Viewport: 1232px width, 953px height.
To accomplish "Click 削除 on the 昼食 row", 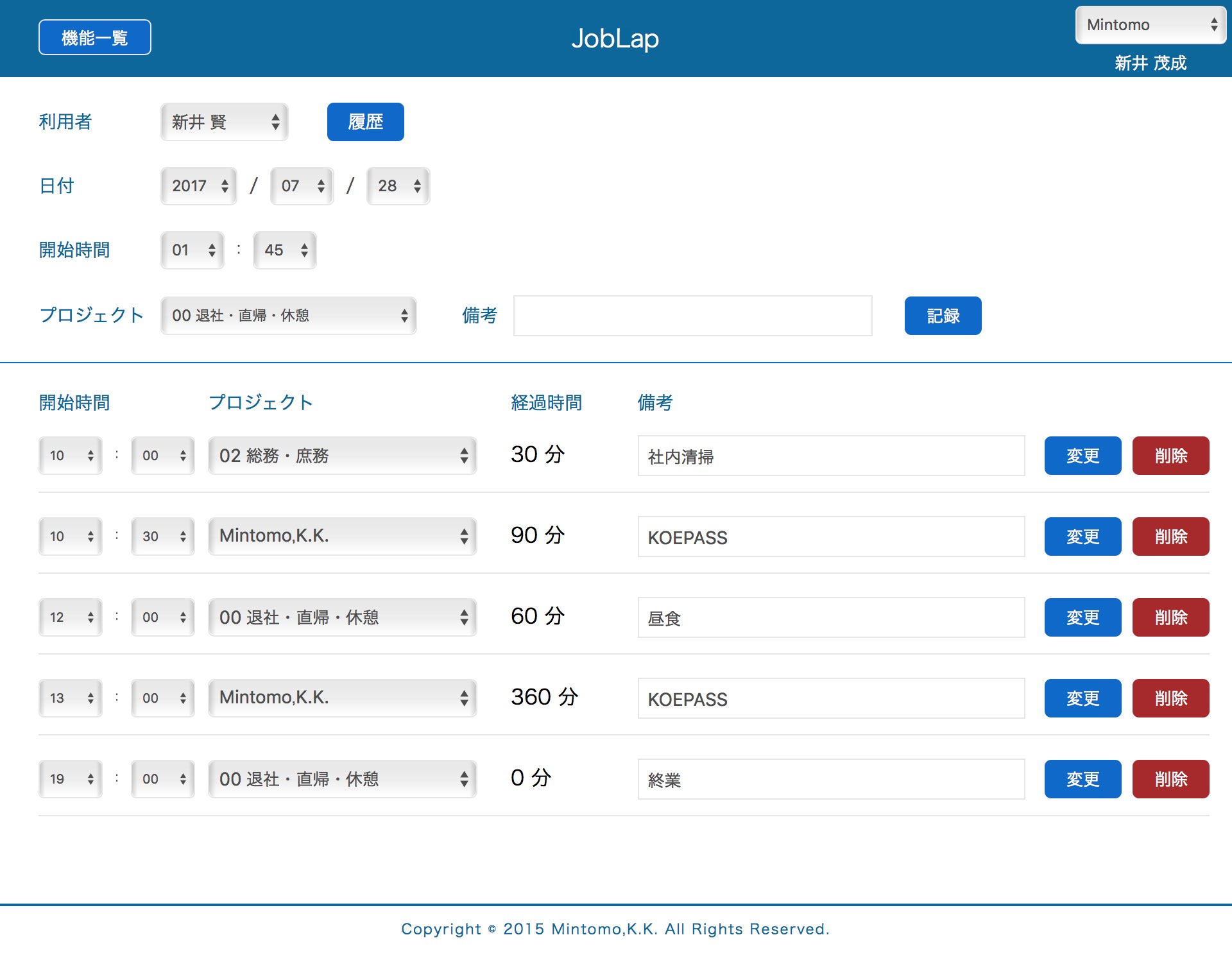I will [1170, 617].
